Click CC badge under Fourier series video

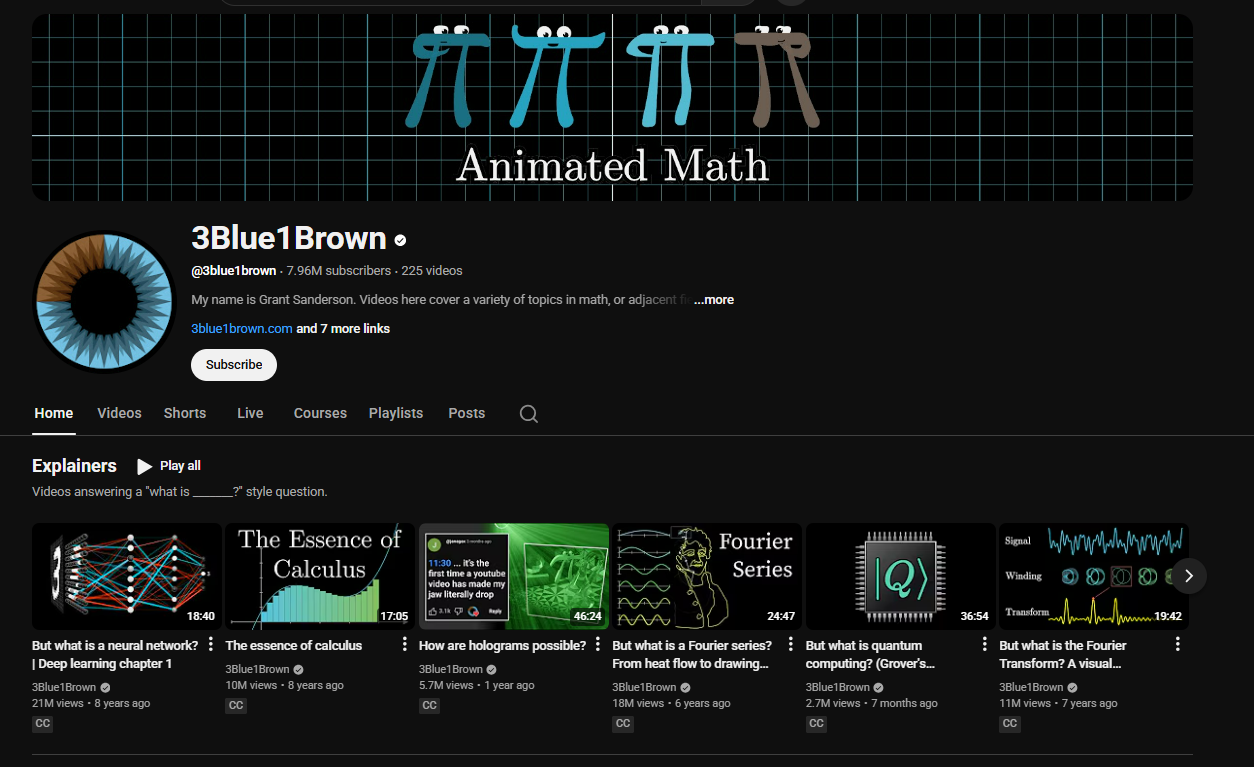pyautogui.click(x=623, y=723)
